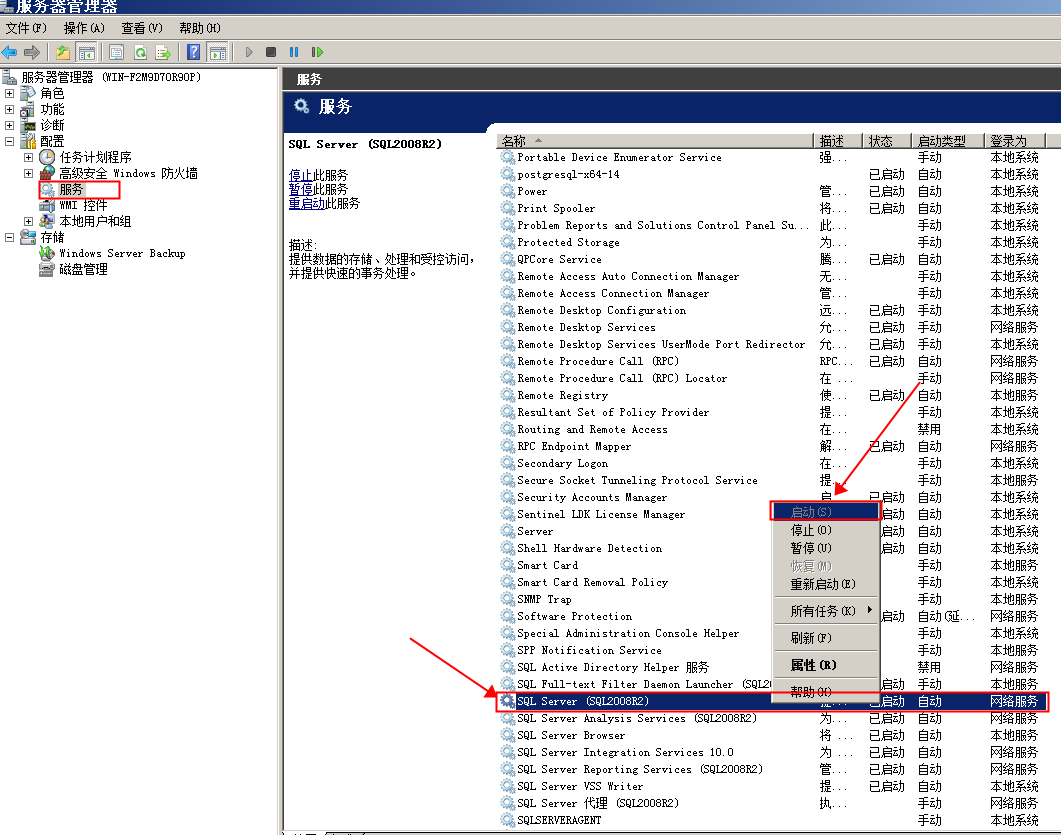Open Help via blue question mark icon
Screen dimensions: 1061x835
(194, 52)
